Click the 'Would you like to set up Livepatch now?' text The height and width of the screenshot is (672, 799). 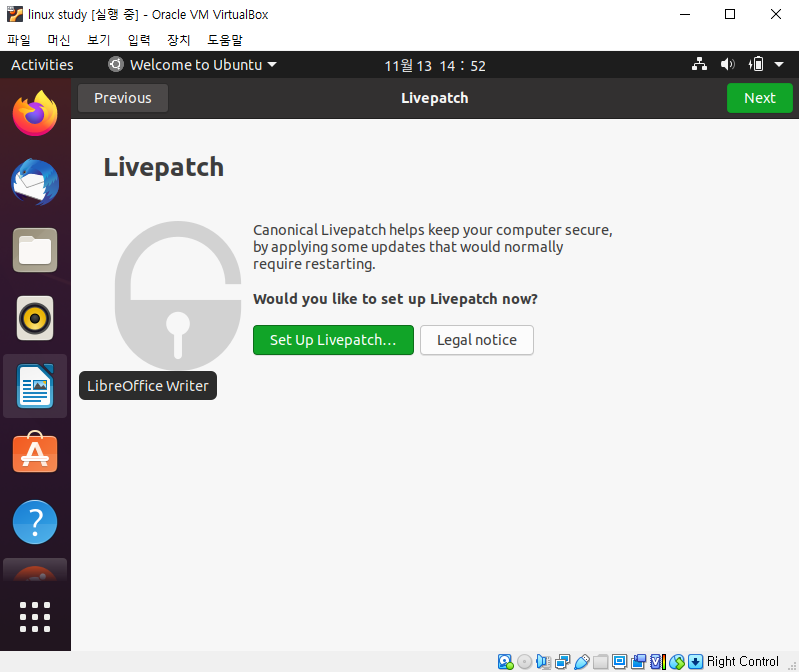(395, 299)
